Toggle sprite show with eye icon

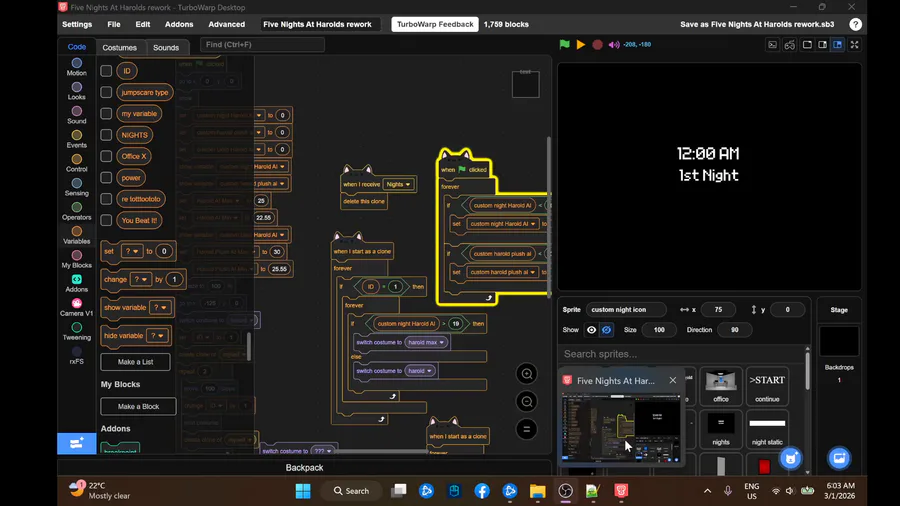coord(591,330)
